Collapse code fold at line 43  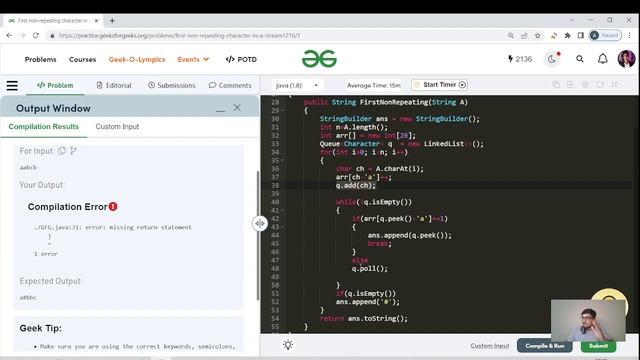(x=282, y=227)
